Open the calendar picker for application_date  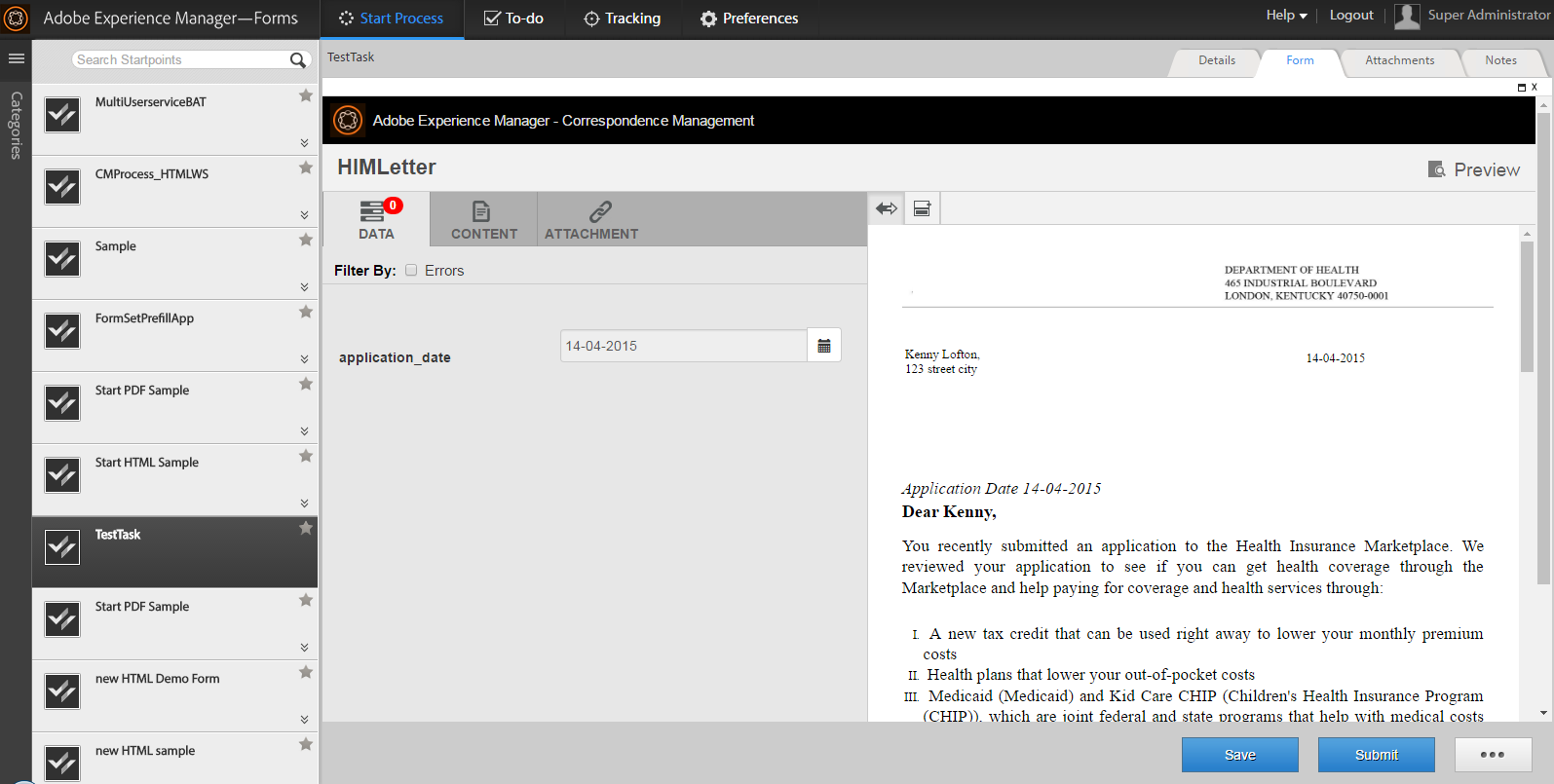pos(824,346)
